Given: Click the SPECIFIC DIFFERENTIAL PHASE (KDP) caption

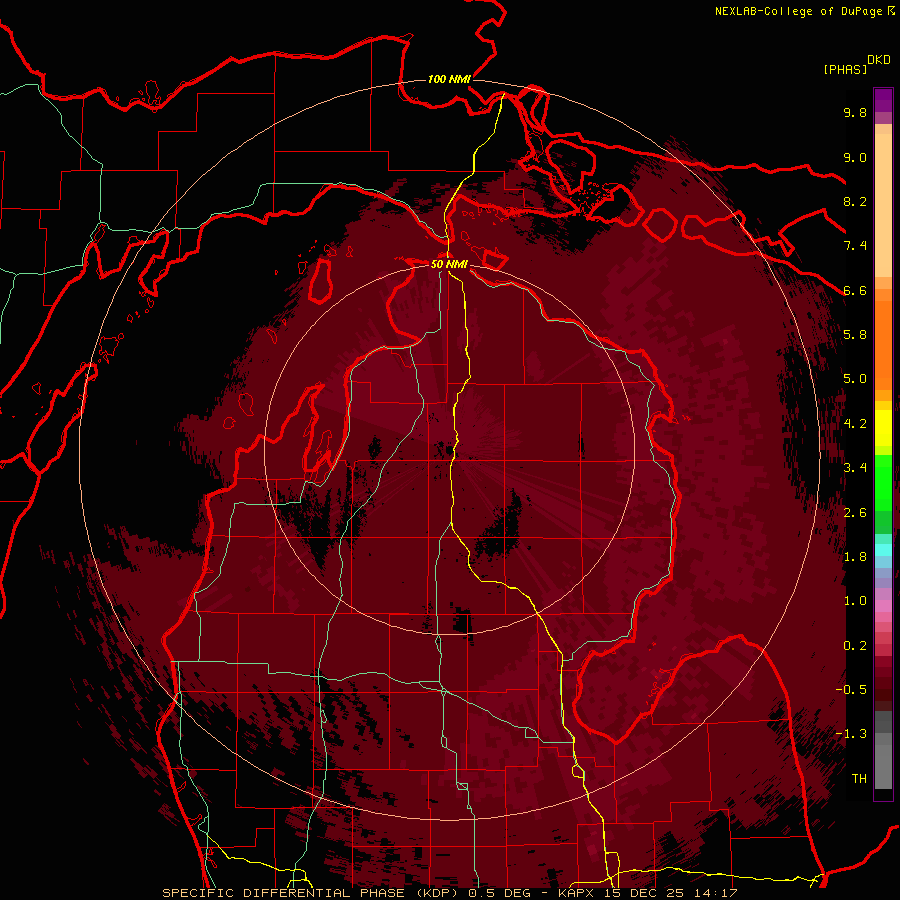Looking at the screenshot, I should click(x=312, y=893).
